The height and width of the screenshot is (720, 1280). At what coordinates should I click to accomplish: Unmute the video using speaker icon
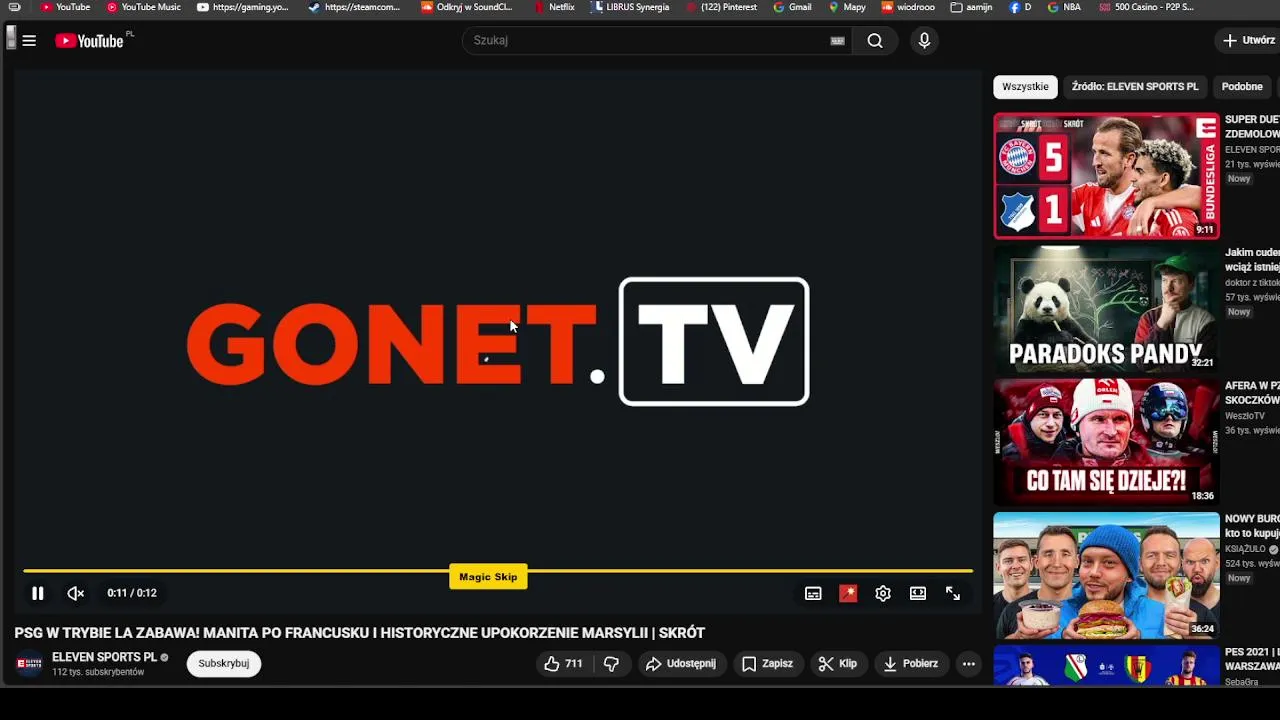point(75,593)
